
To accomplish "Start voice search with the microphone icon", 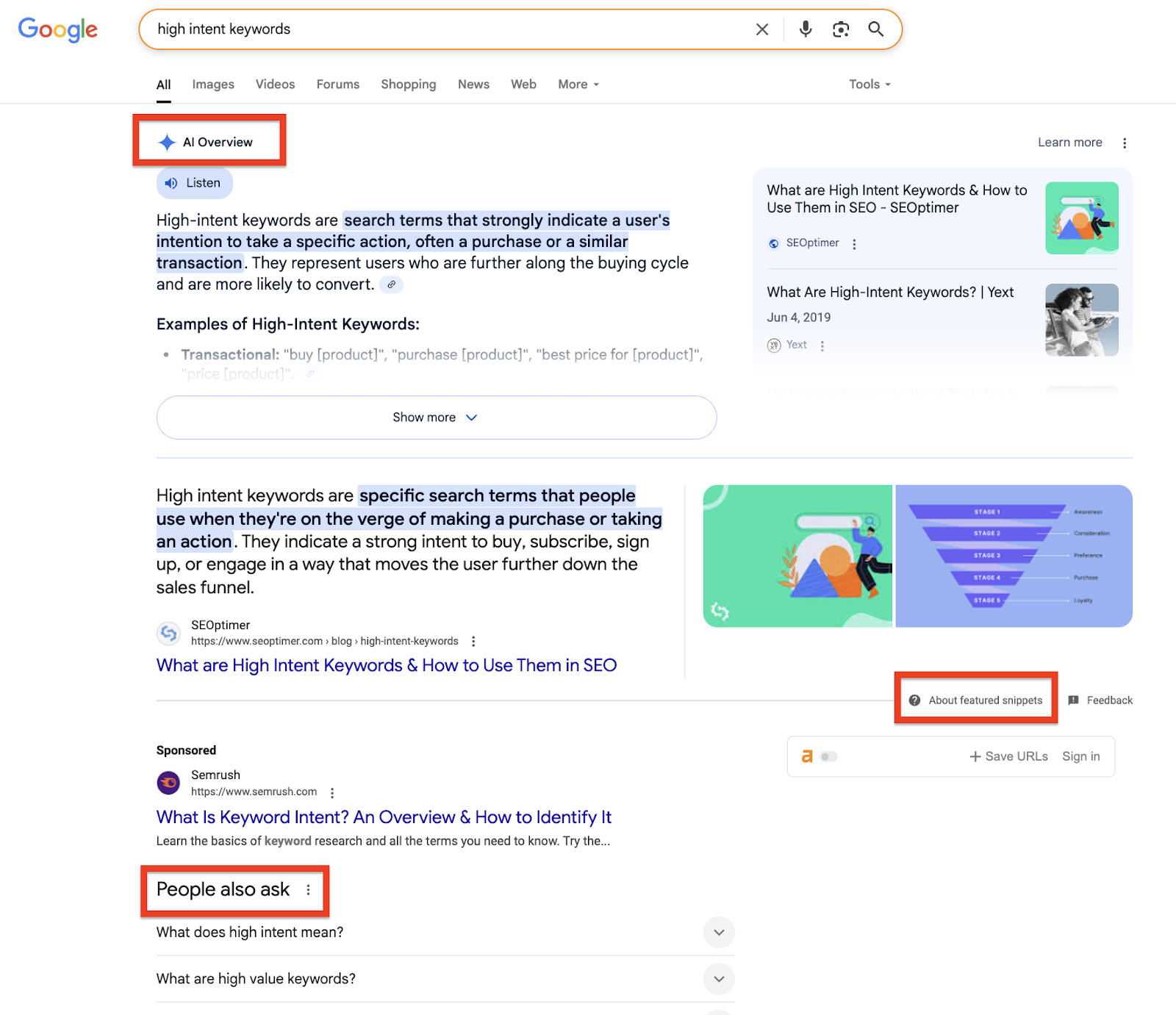I will [806, 29].
